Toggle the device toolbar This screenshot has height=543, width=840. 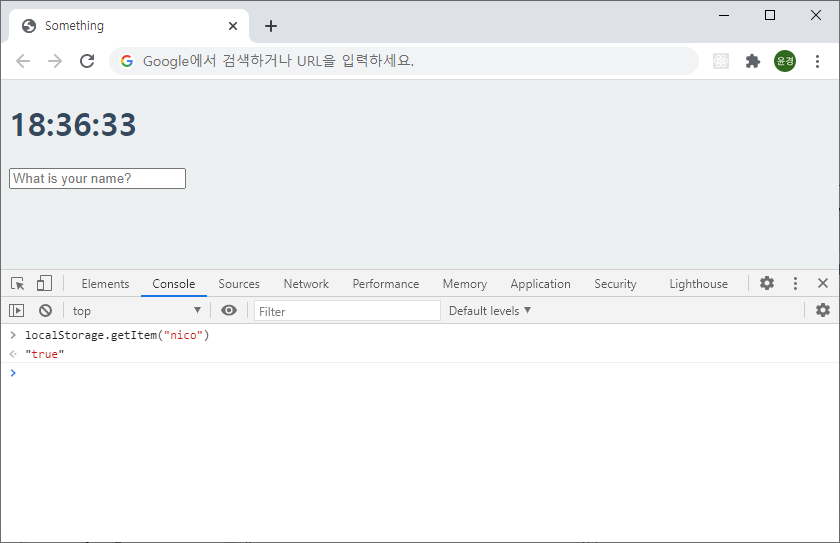click(44, 283)
